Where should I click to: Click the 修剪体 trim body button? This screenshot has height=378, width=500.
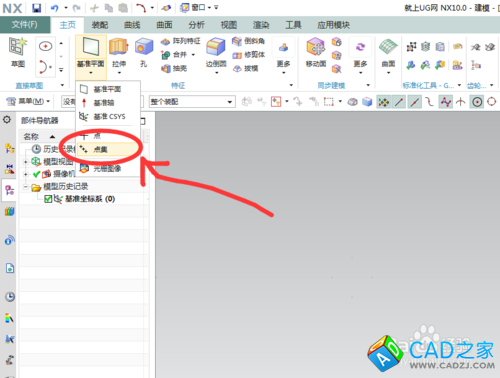(248, 55)
